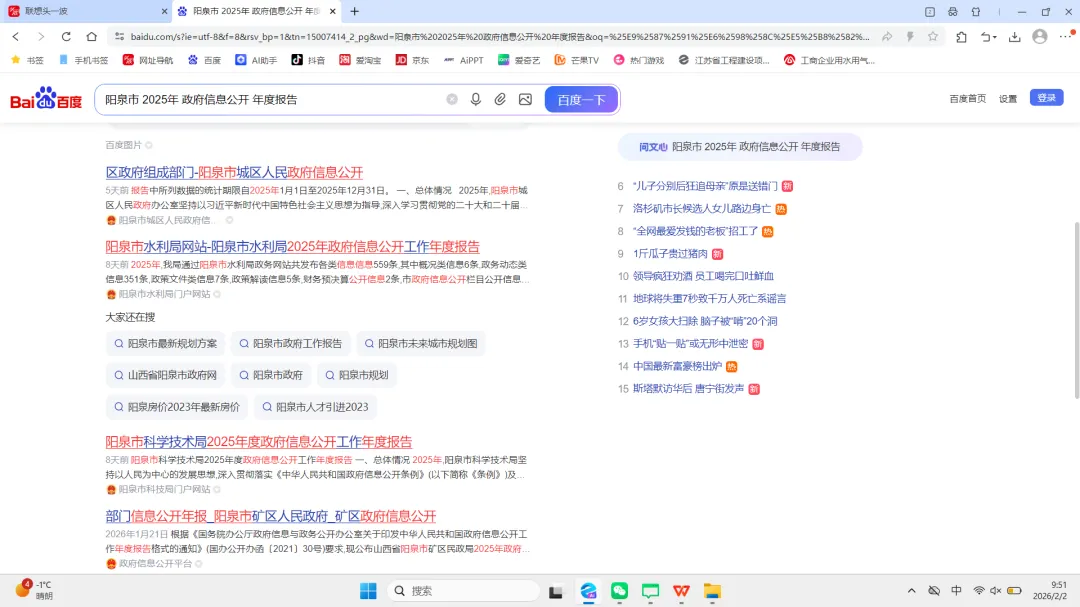
Task: Open browser extensions puzzle icon
Action: (x=962, y=37)
